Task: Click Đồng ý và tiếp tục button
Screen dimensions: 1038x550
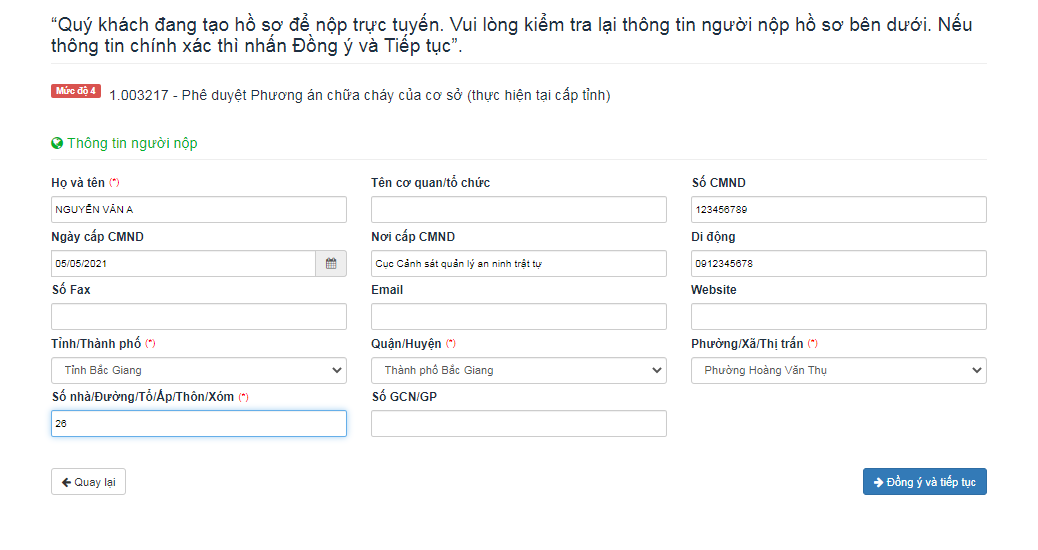Action: [925, 482]
